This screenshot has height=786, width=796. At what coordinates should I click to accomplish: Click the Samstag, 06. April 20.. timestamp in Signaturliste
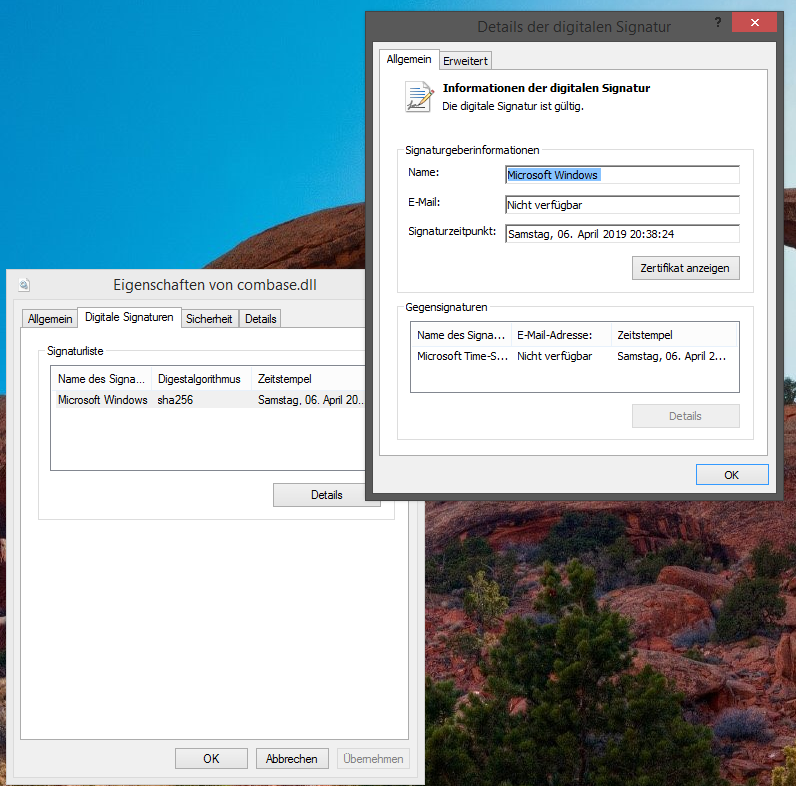pyautogui.click(x=311, y=400)
